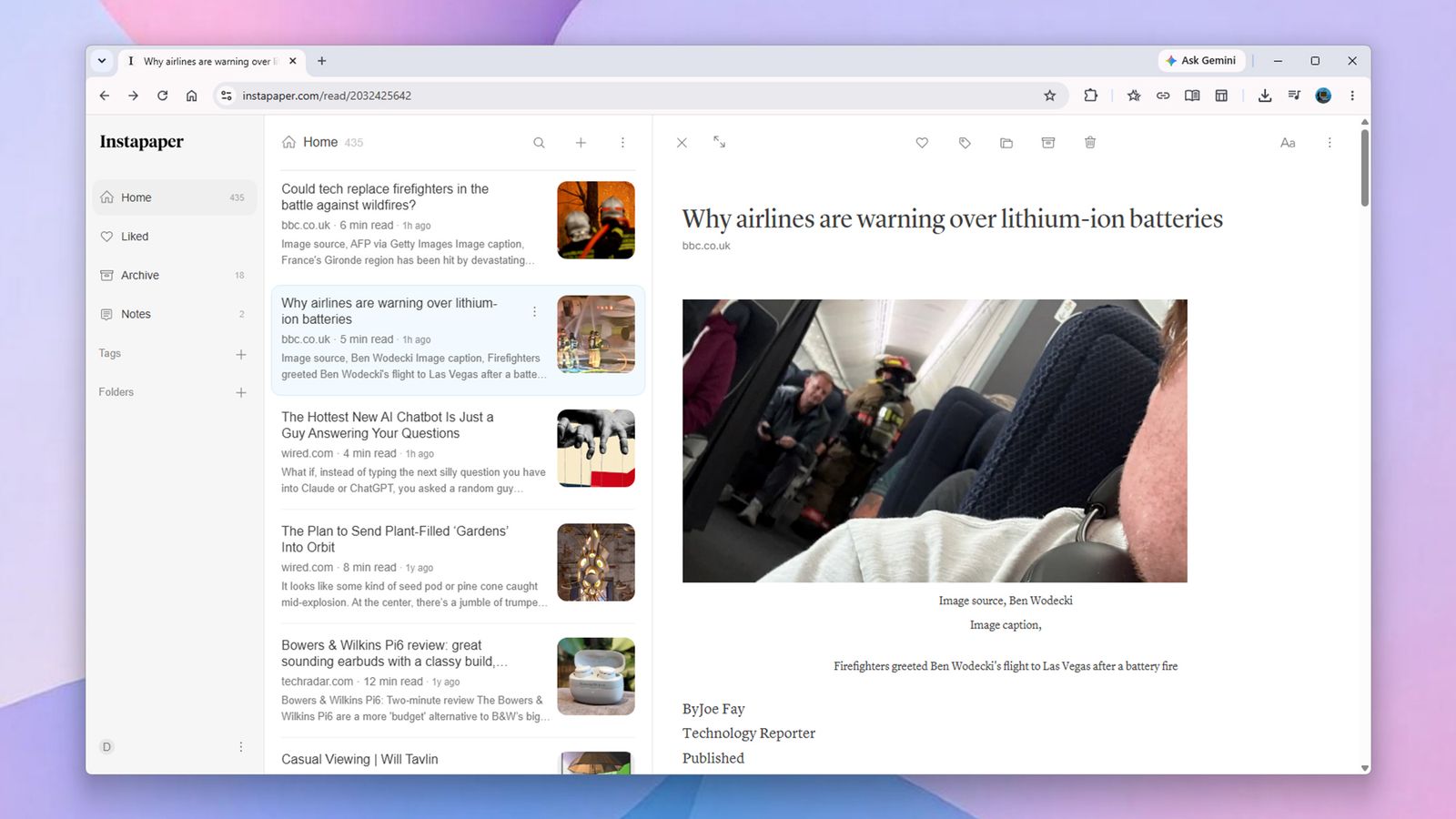Open Home in Instapaper sidebar

point(175,197)
